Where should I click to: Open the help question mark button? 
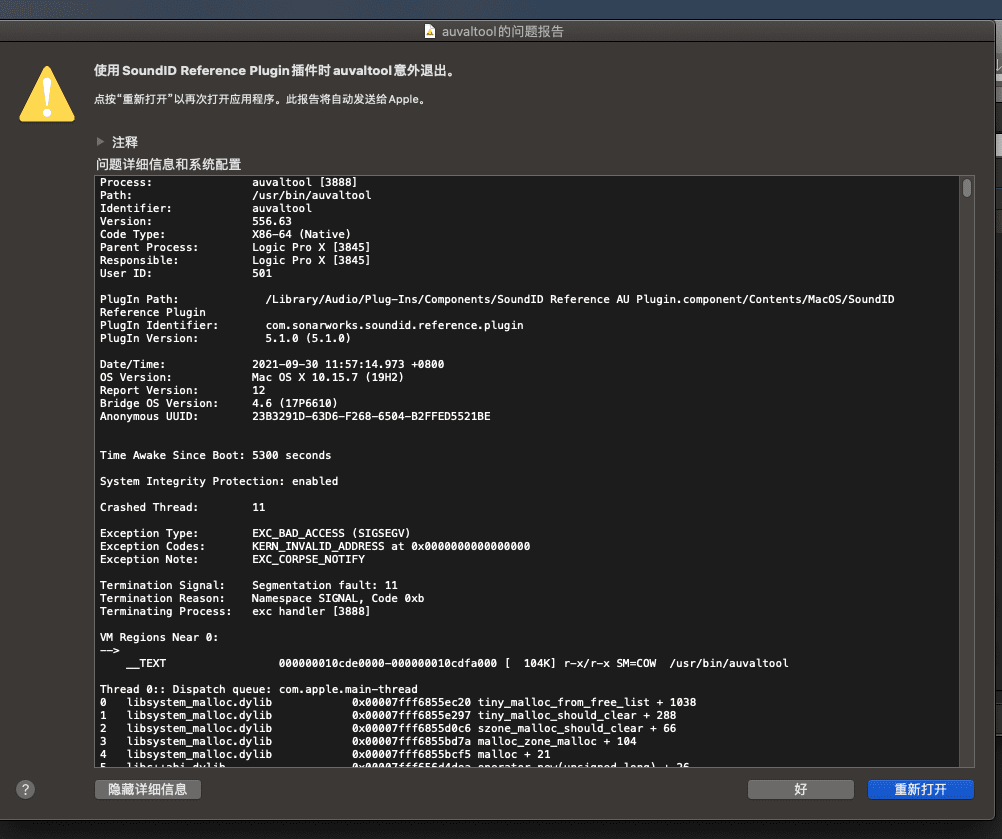26,789
